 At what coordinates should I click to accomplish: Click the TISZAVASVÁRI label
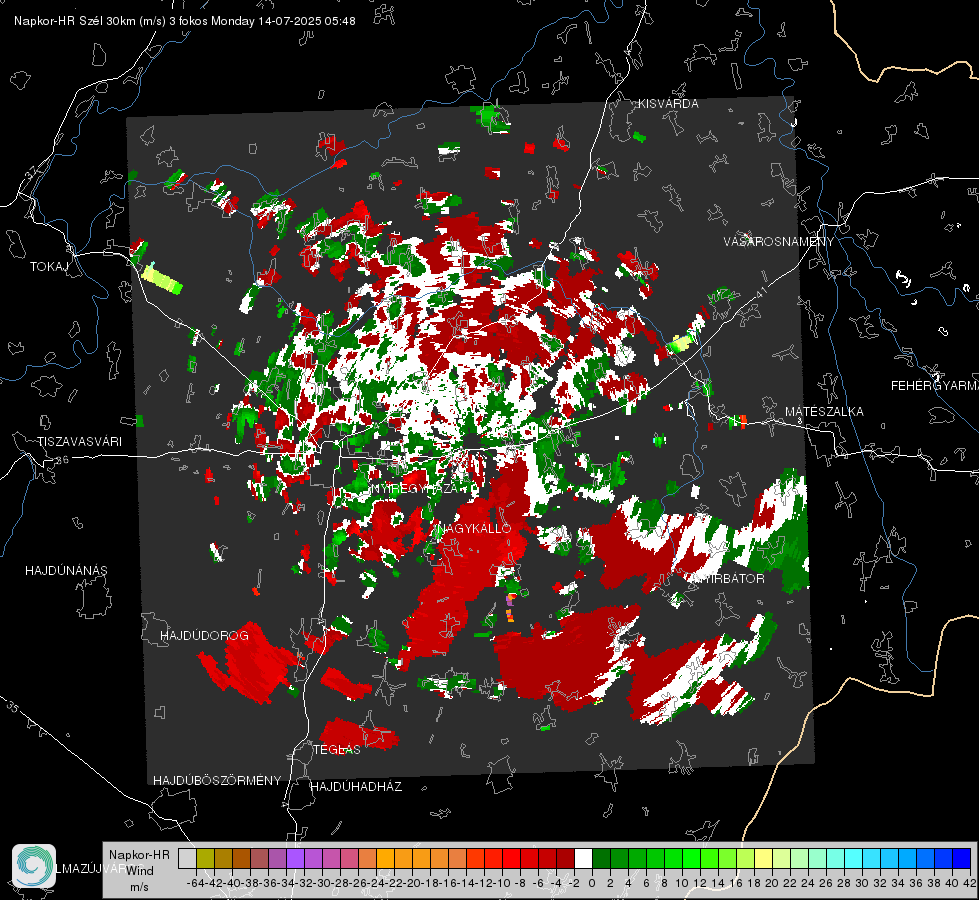click(x=79, y=442)
